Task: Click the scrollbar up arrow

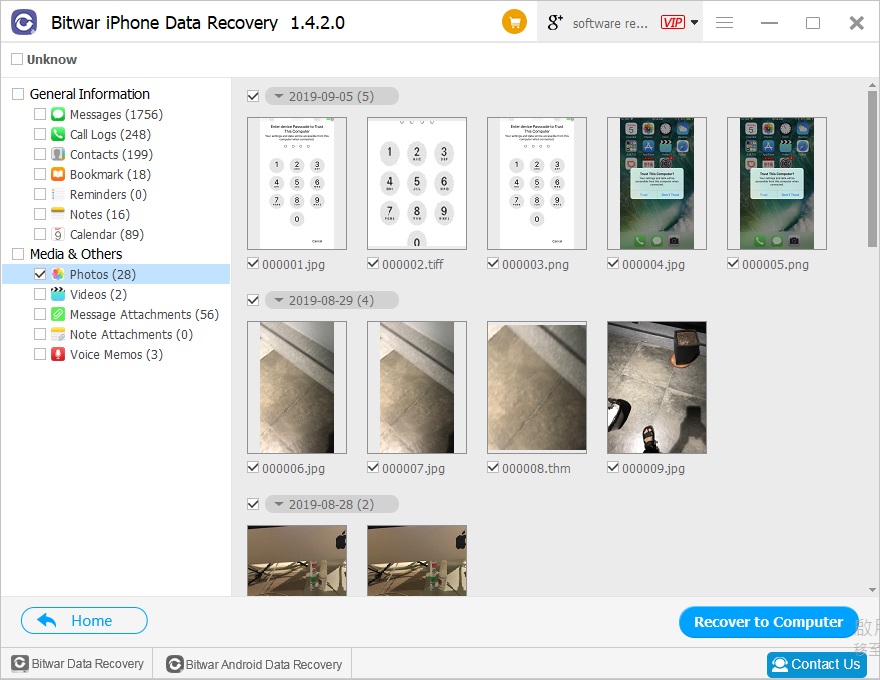Action: coord(872,85)
